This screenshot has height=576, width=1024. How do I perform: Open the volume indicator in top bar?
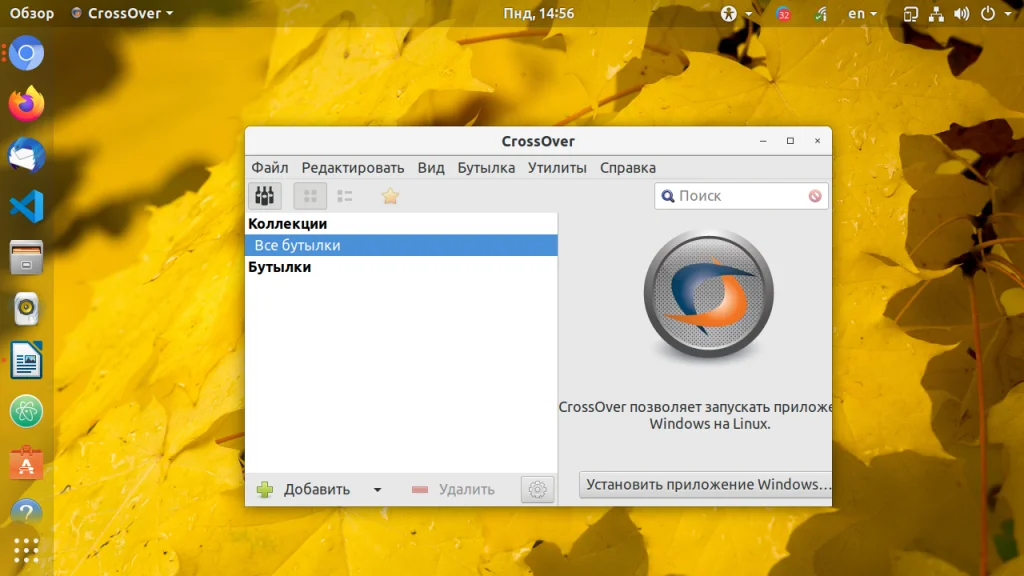961,14
